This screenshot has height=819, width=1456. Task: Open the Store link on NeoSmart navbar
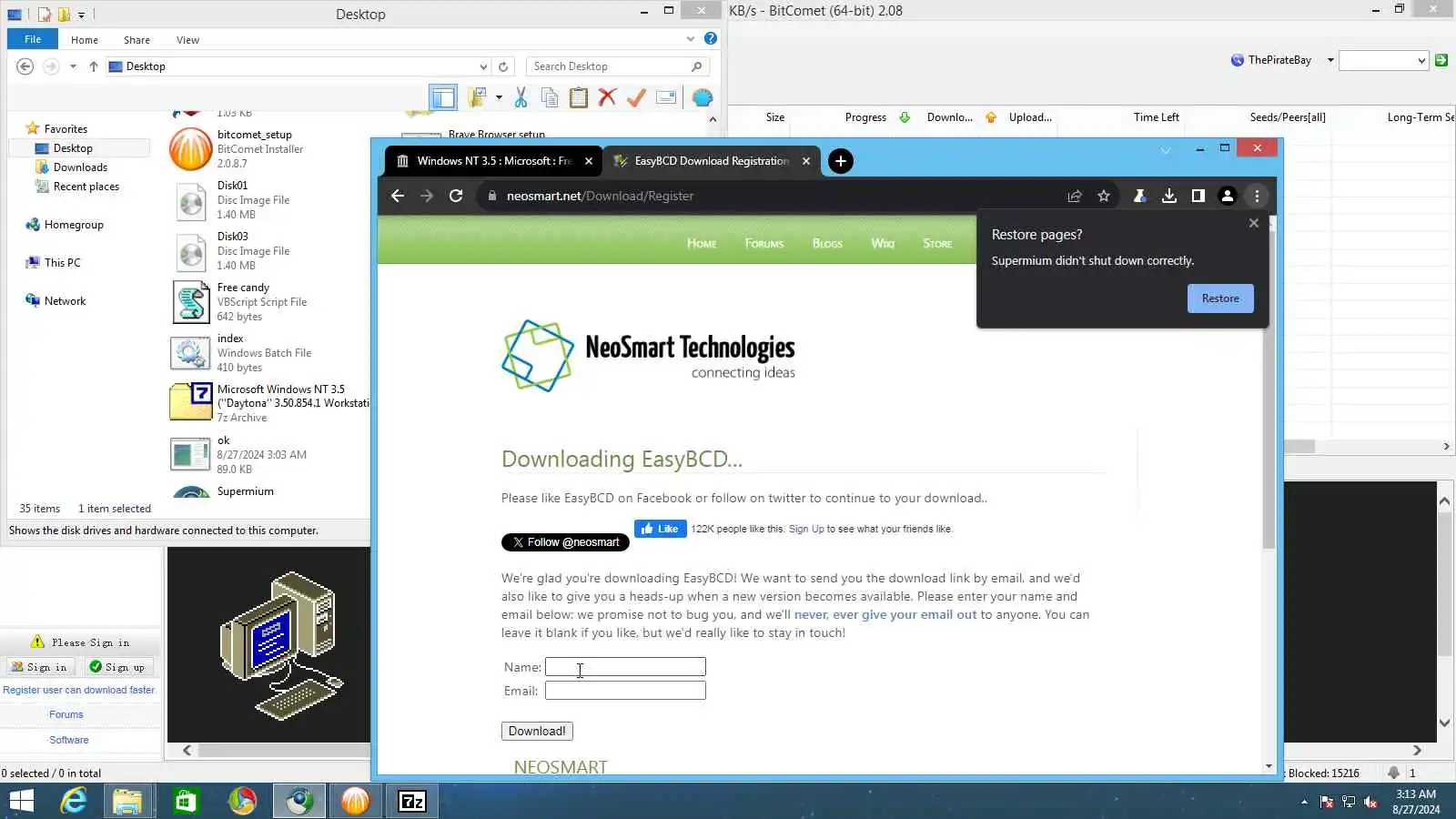[x=937, y=244]
